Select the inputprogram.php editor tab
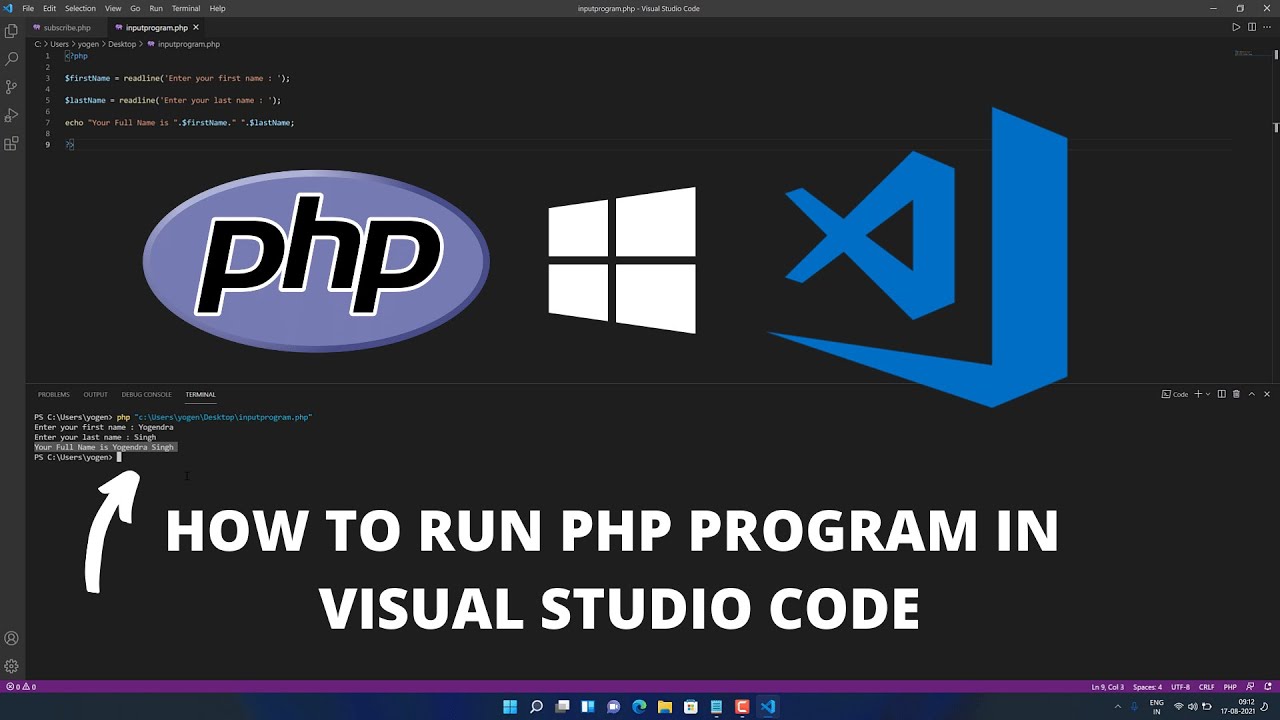 point(156,28)
